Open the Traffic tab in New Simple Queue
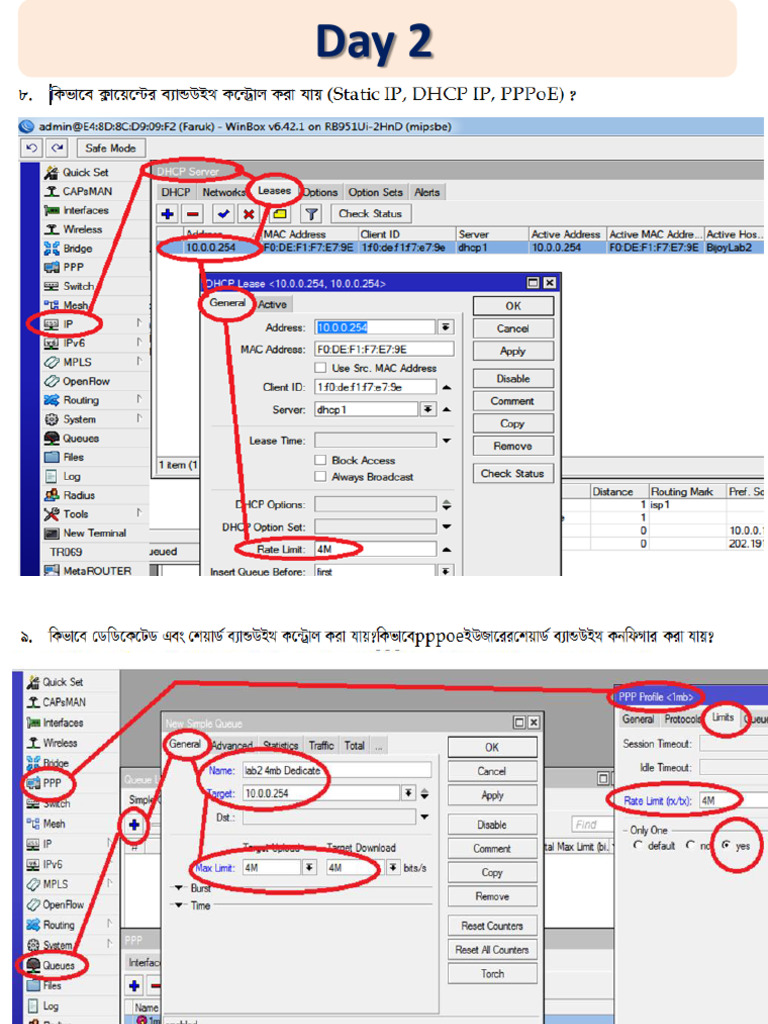The width and height of the screenshot is (768, 1024). click(x=321, y=745)
